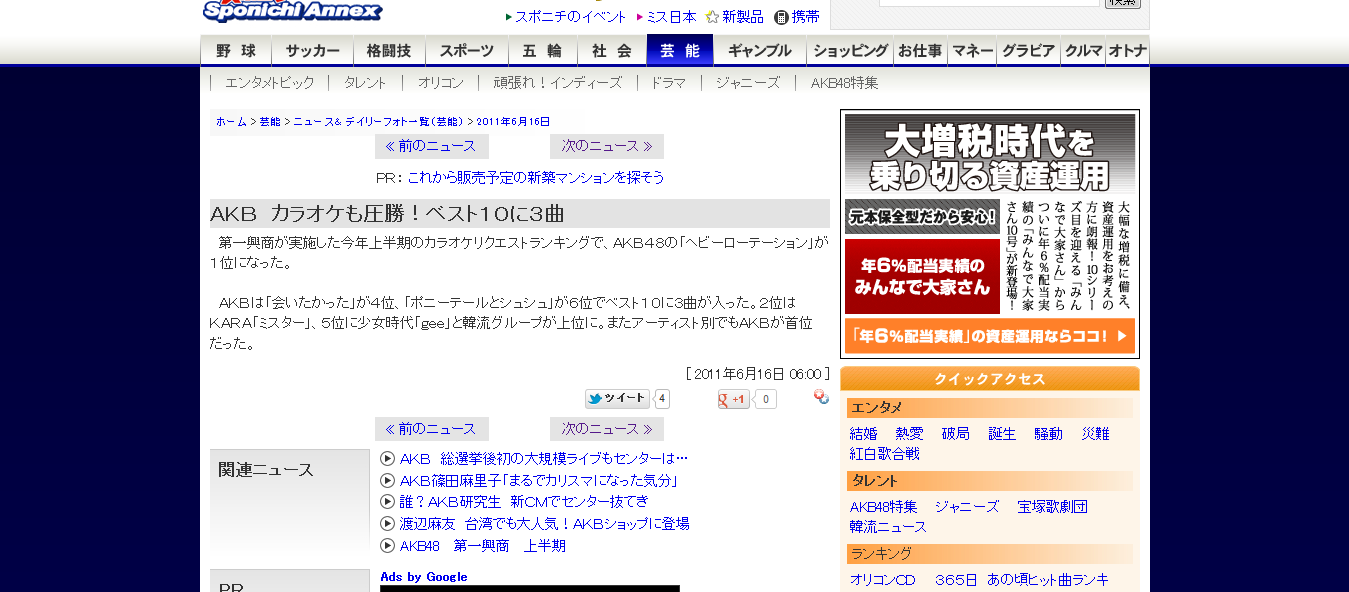Click the site search input field
Image resolution: width=1349 pixels, height=592 pixels.
click(x=989, y=3)
